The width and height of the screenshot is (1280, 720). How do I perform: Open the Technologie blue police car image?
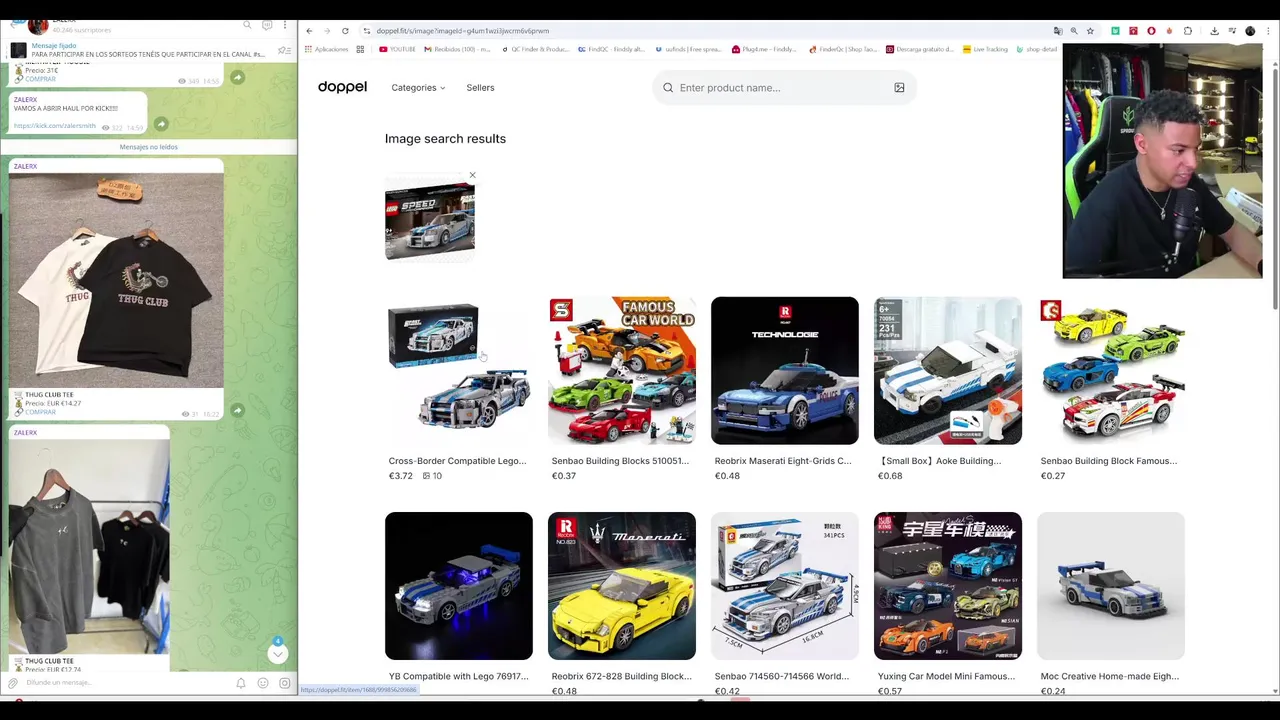tap(785, 370)
